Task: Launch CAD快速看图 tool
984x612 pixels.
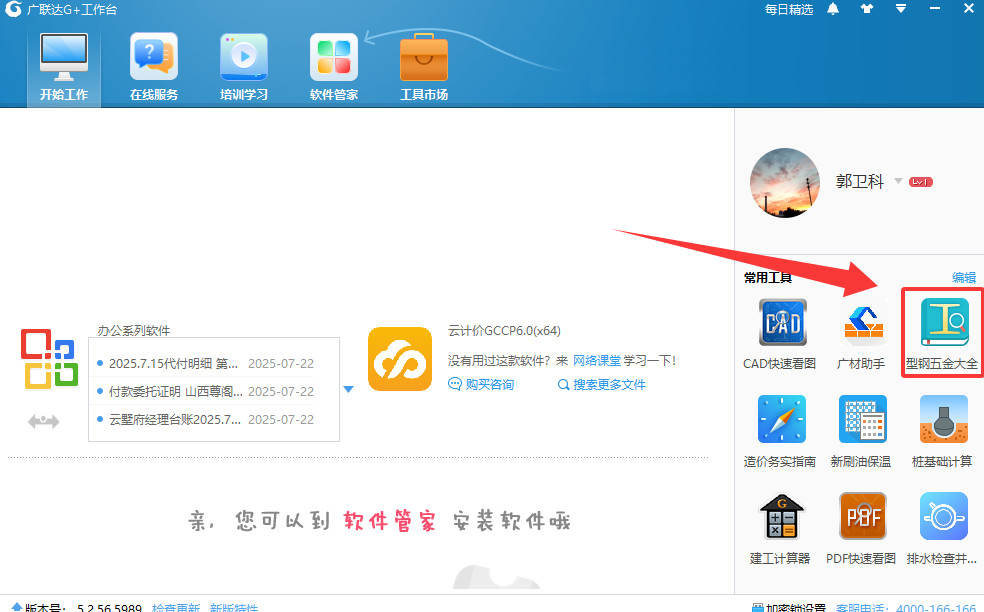Action: click(782, 323)
